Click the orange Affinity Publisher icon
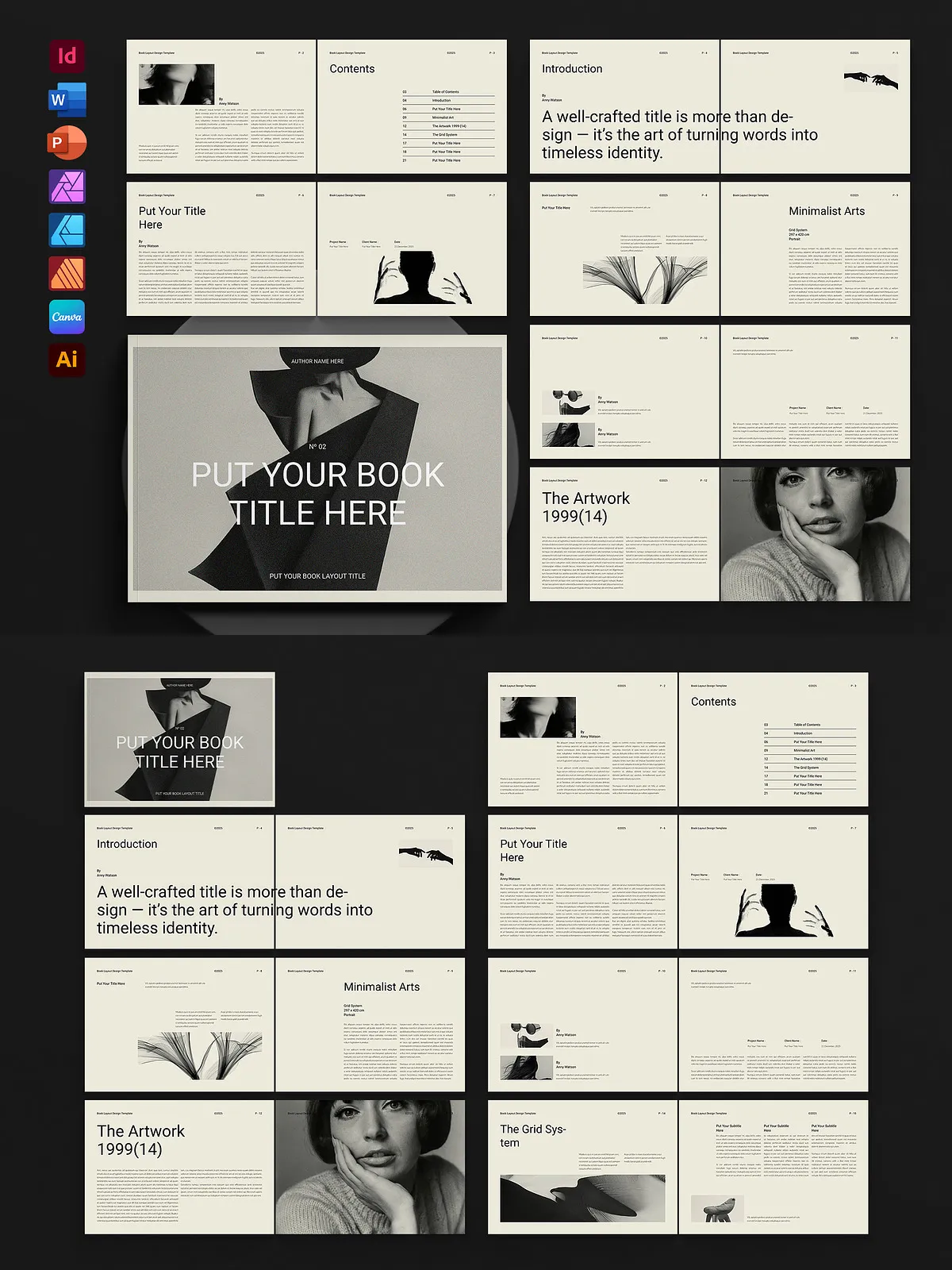The image size is (952, 1270). [x=67, y=274]
